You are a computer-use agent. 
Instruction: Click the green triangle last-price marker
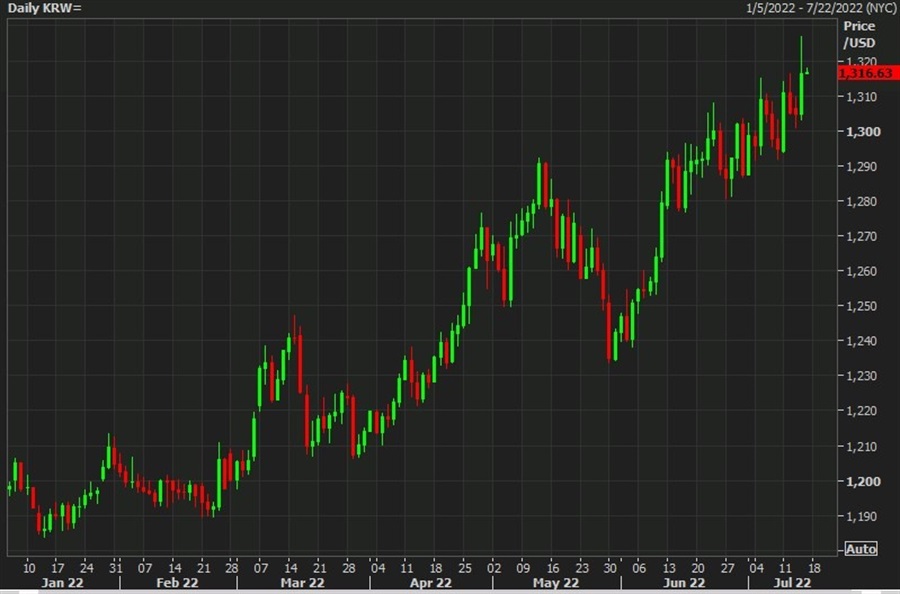pyautogui.click(x=807, y=70)
